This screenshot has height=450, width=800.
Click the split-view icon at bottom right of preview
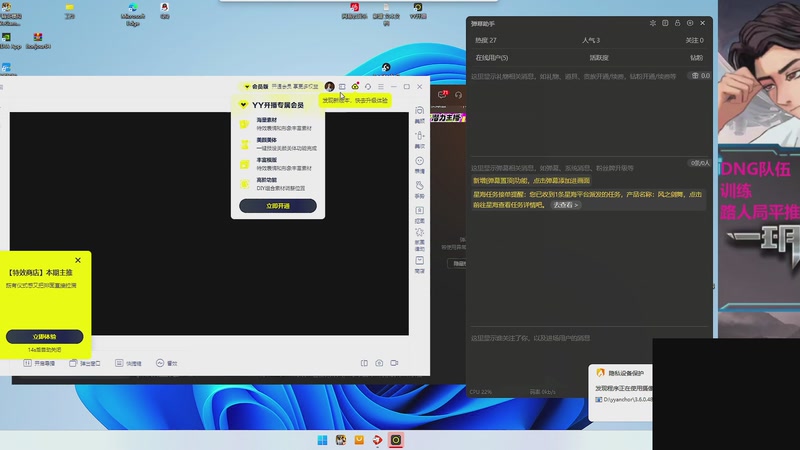364,363
